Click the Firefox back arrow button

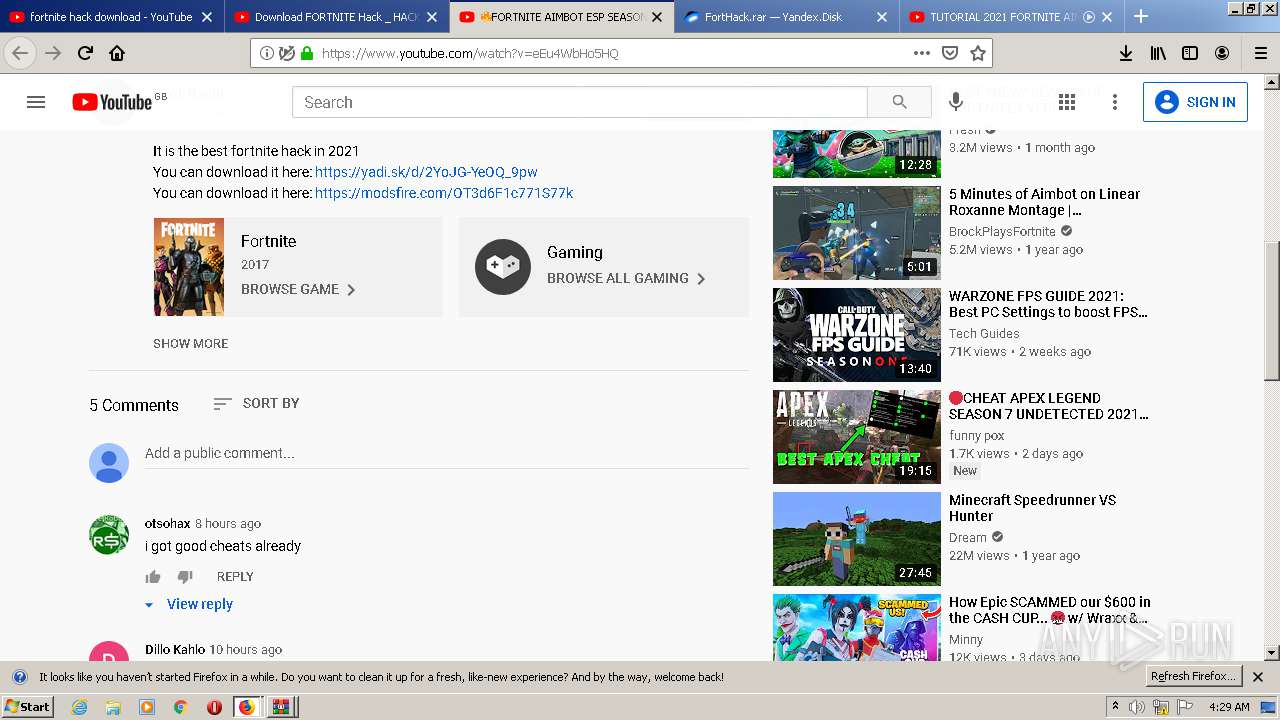point(20,53)
